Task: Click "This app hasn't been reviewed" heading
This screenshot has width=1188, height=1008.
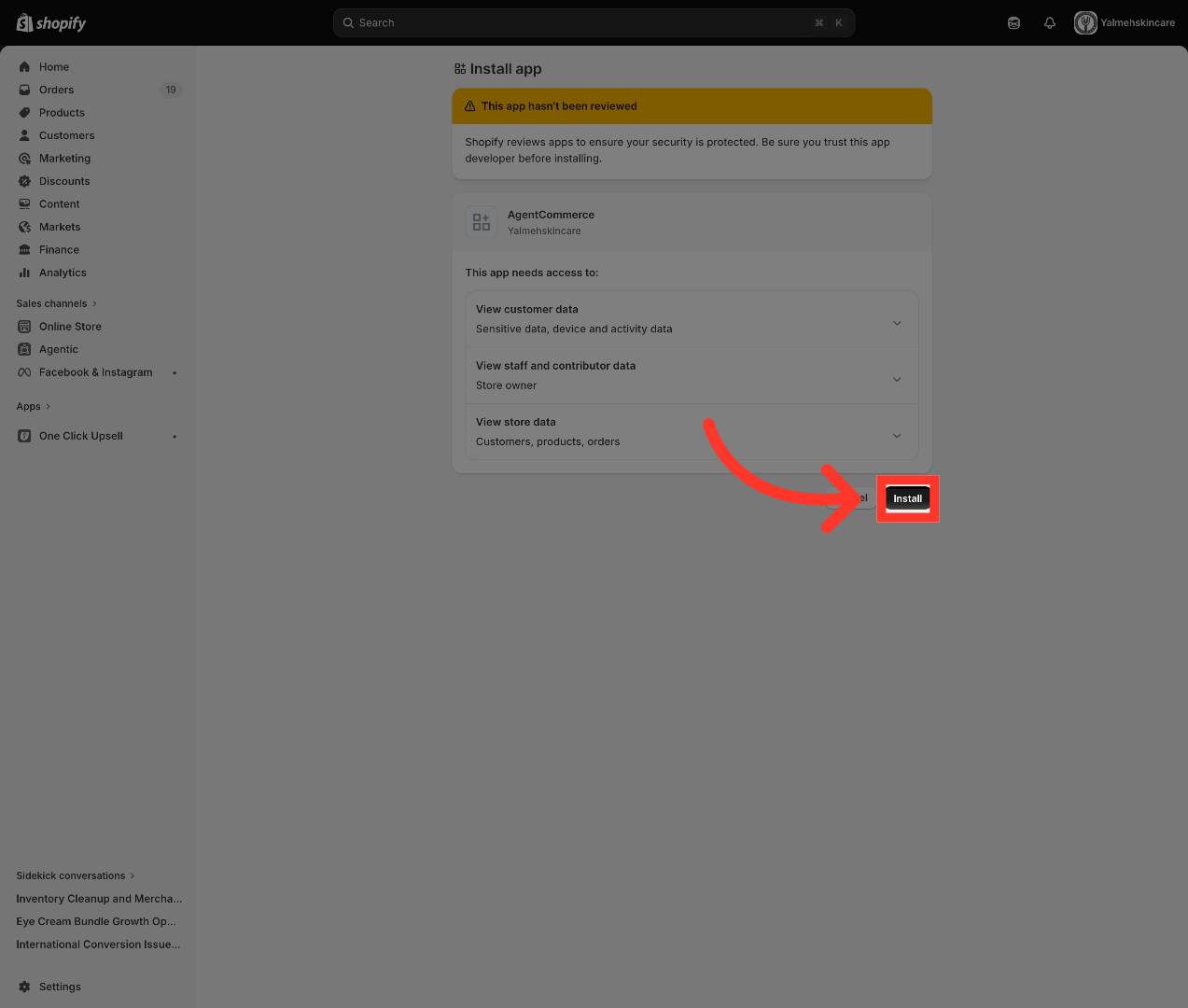Action: coord(559,106)
